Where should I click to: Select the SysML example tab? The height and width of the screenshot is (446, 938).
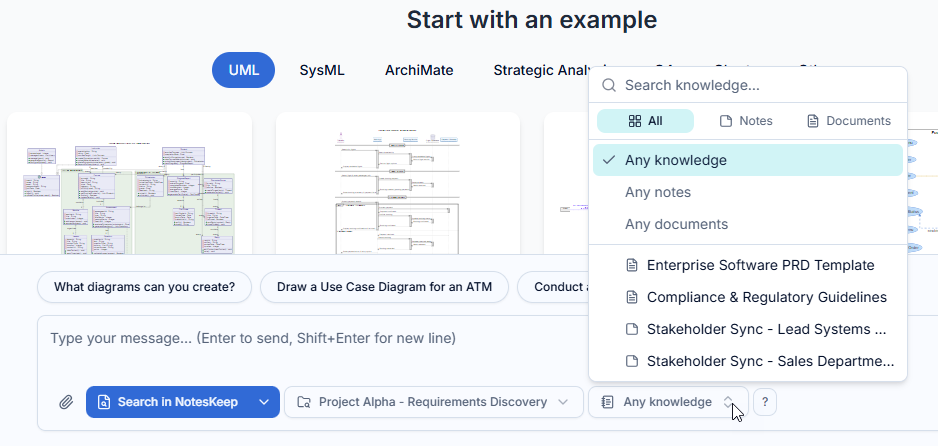point(322,70)
